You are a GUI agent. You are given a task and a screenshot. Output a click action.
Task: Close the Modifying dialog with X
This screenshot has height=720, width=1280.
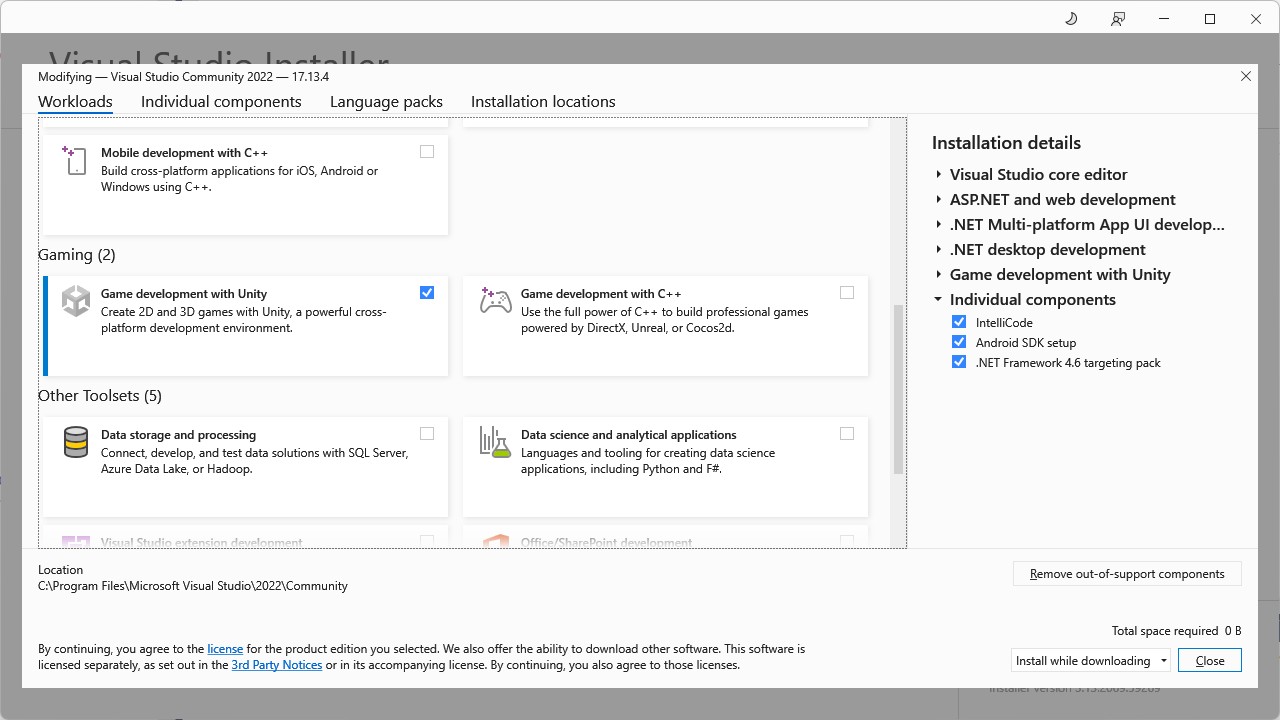[x=1246, y=77]
